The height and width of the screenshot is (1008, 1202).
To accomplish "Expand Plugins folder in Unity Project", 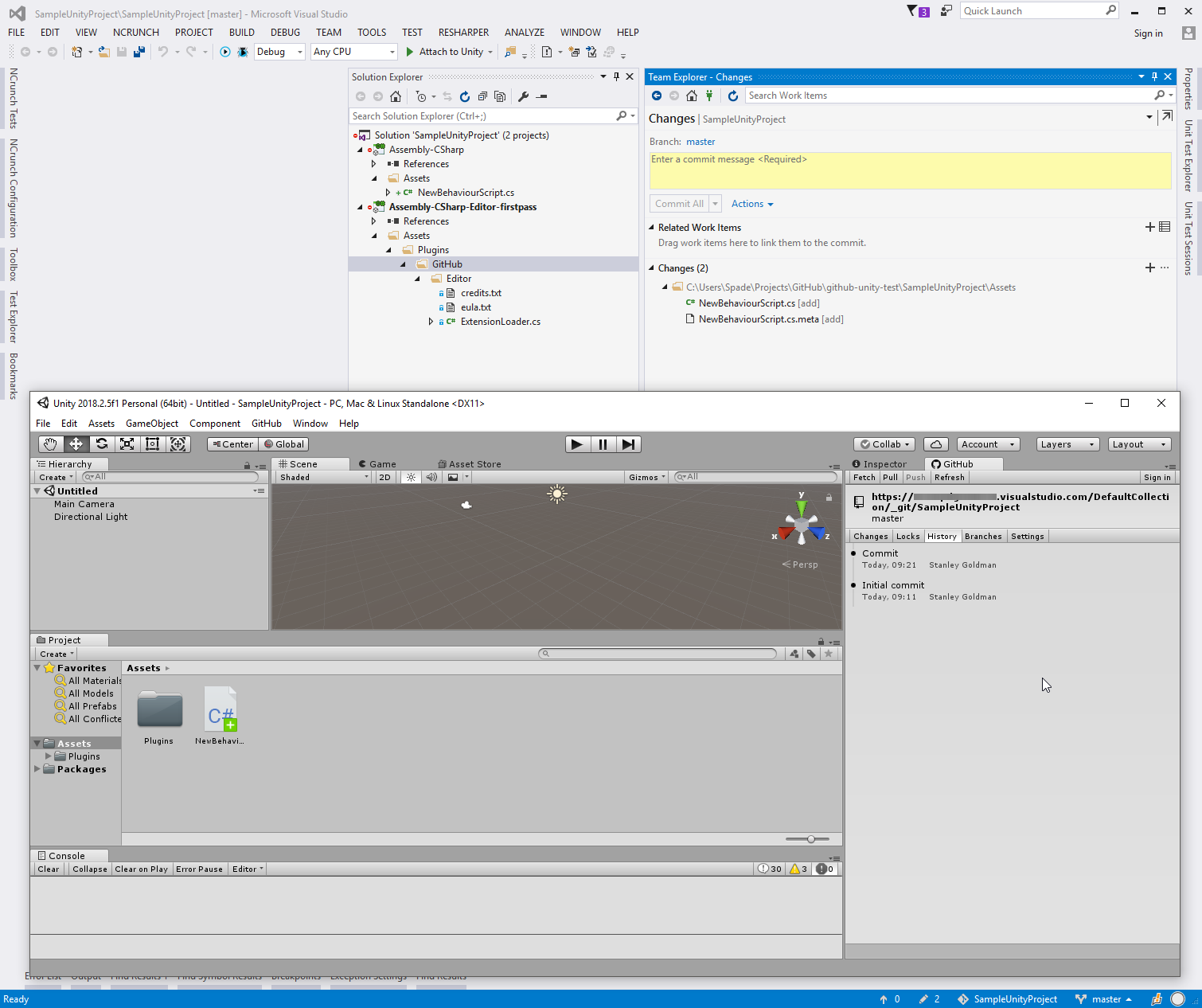I will [x=49, y=756].
